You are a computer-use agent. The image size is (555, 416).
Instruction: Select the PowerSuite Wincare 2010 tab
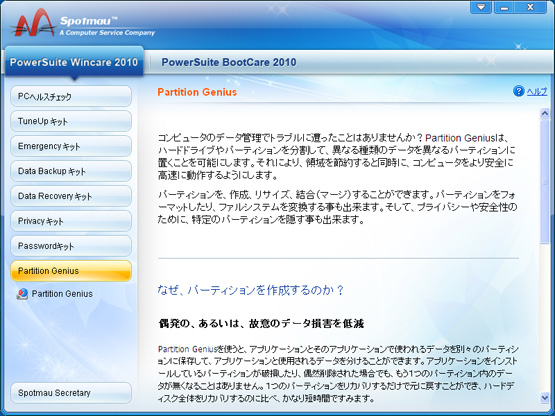[74, 62]
